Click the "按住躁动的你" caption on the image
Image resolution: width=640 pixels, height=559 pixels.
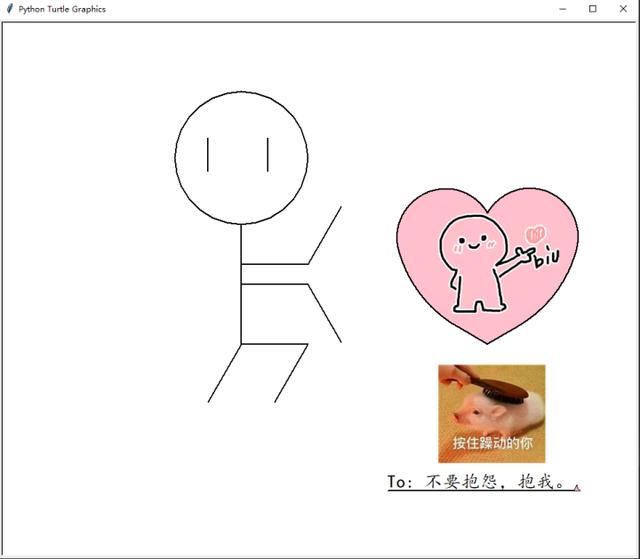pyautogui.click(x=491, y=443)
